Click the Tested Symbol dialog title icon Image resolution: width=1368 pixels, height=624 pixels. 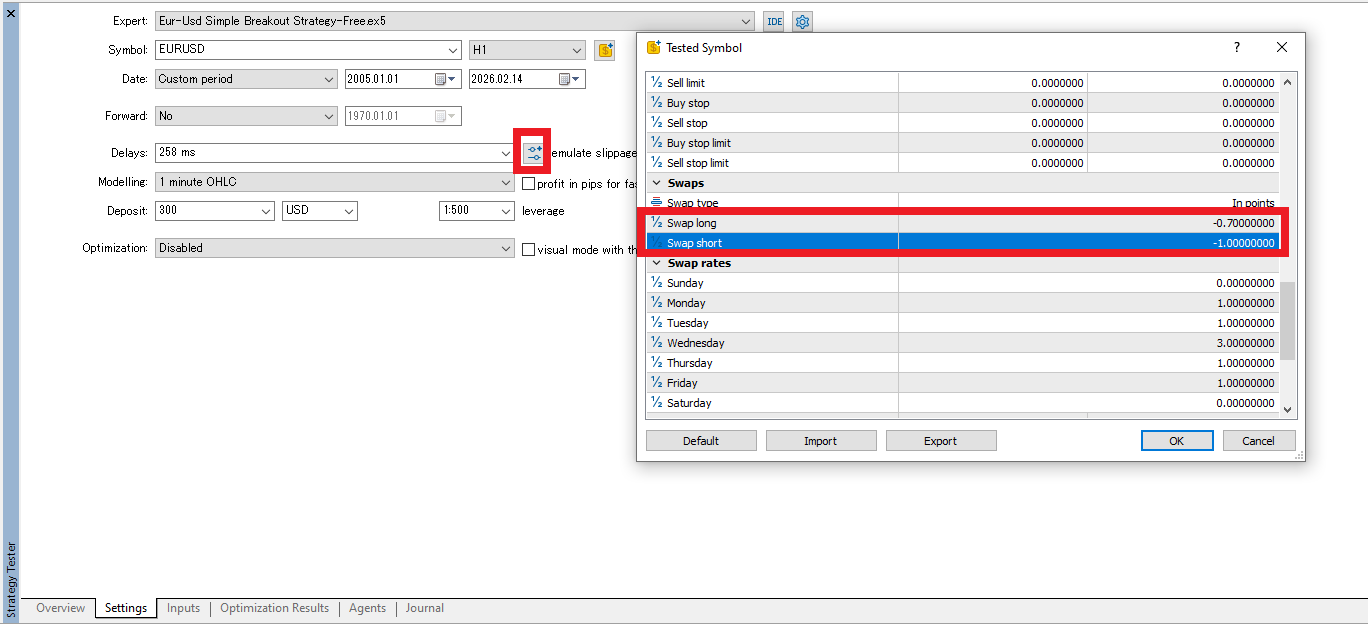tap(655, 47)
